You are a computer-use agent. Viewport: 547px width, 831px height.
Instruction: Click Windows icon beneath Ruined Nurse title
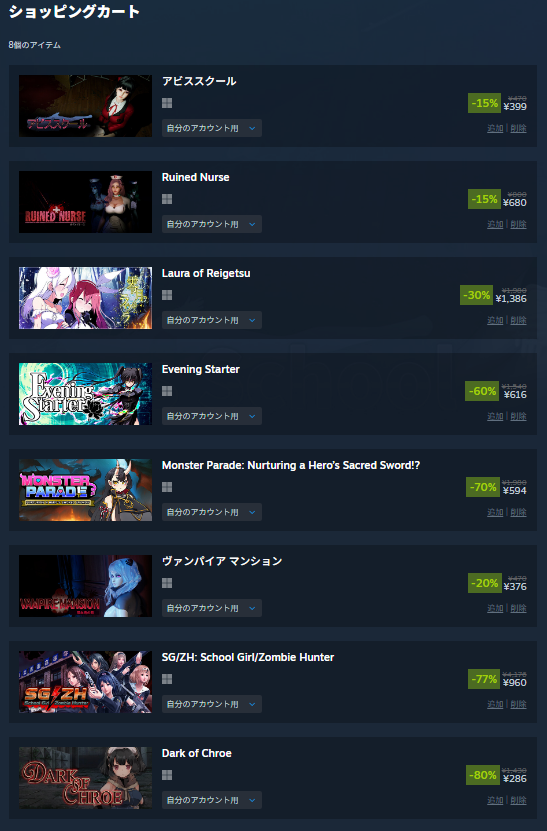(x=167, y=199)
